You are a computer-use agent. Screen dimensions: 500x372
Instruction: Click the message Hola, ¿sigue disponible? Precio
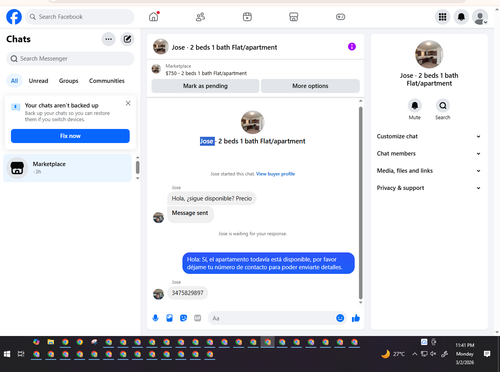[212, 198]
